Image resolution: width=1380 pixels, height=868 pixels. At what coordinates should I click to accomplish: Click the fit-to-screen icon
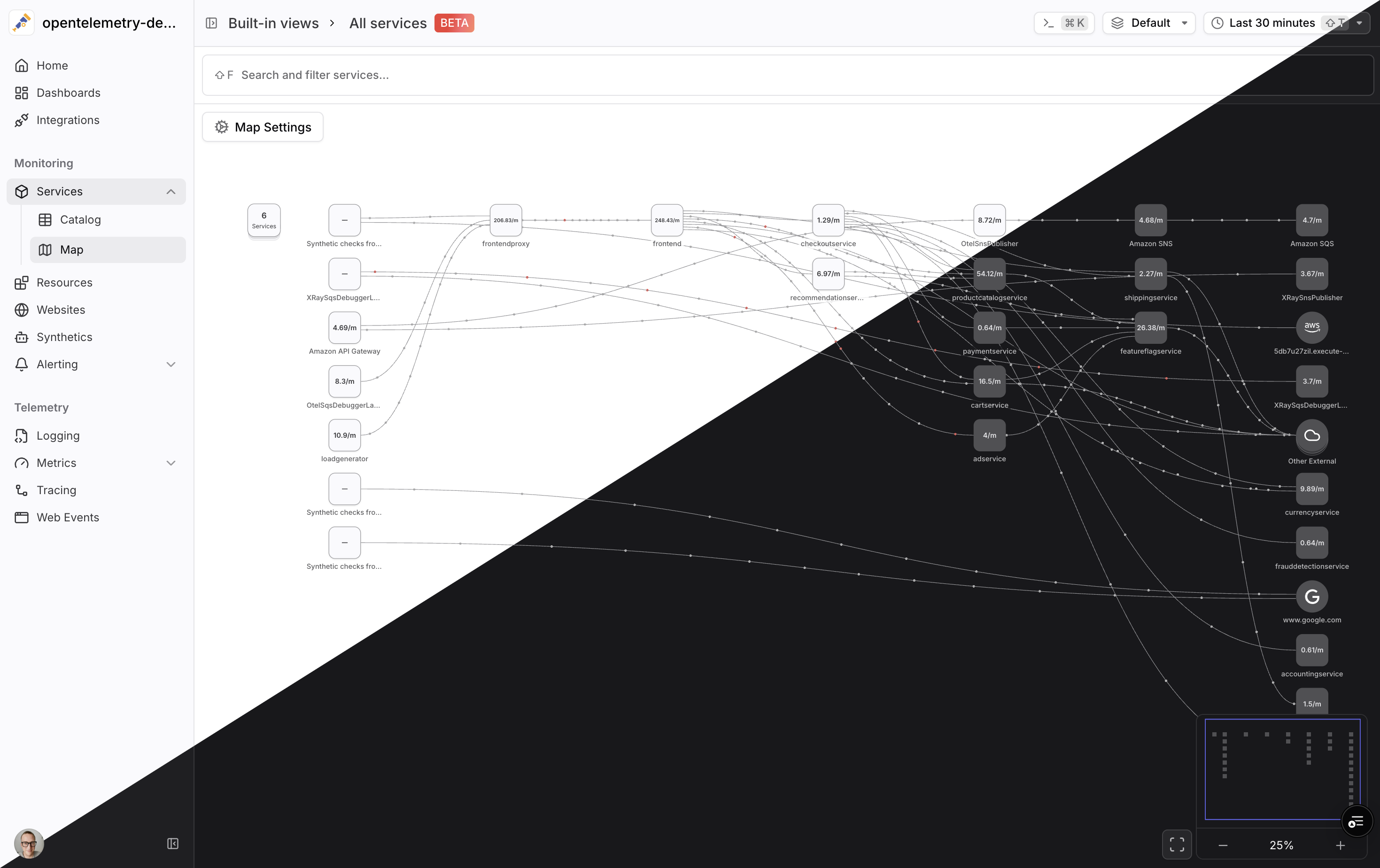1177,845
